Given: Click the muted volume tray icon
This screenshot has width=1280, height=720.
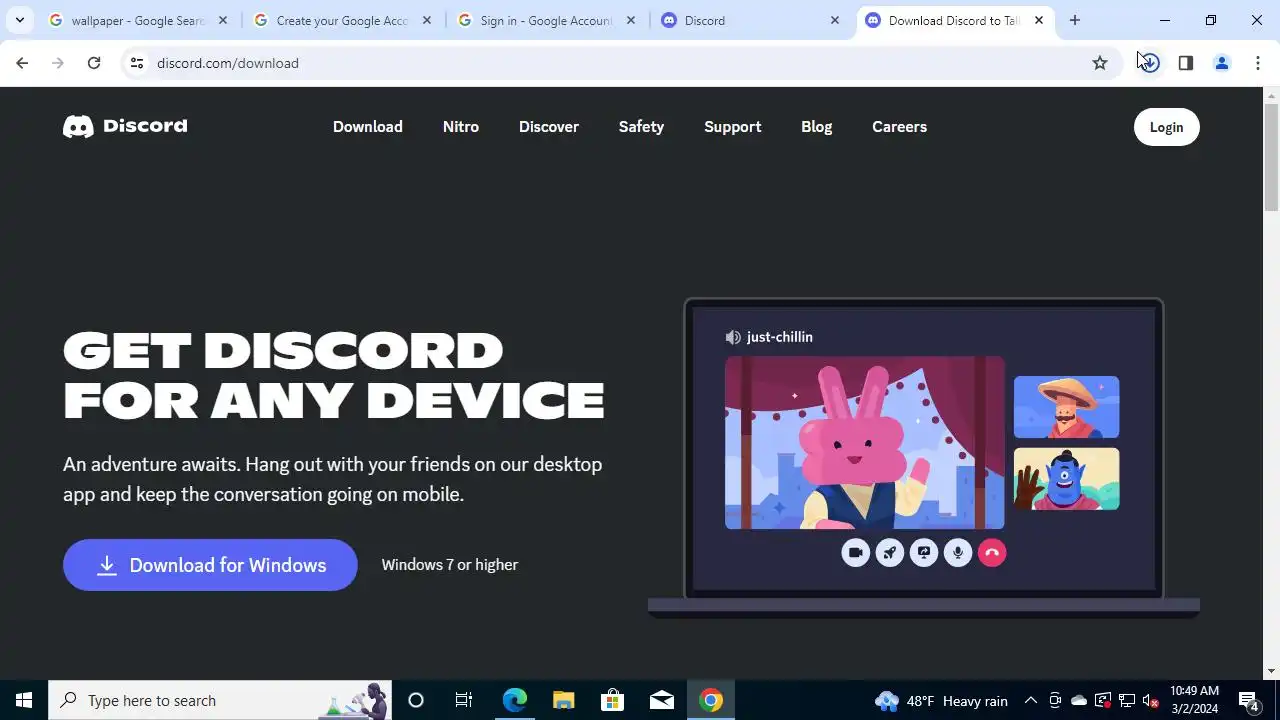Looking at the screenshot, I should coord(1150,700).
